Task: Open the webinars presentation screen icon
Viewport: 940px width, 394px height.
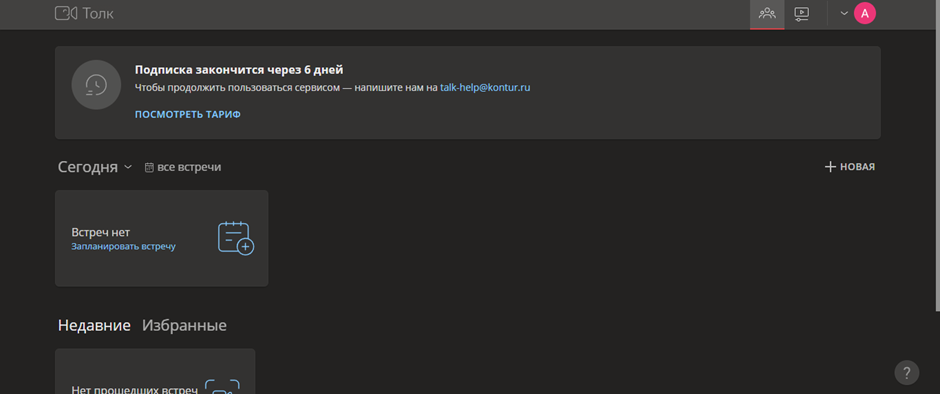Action: click(x=802, y=13)
